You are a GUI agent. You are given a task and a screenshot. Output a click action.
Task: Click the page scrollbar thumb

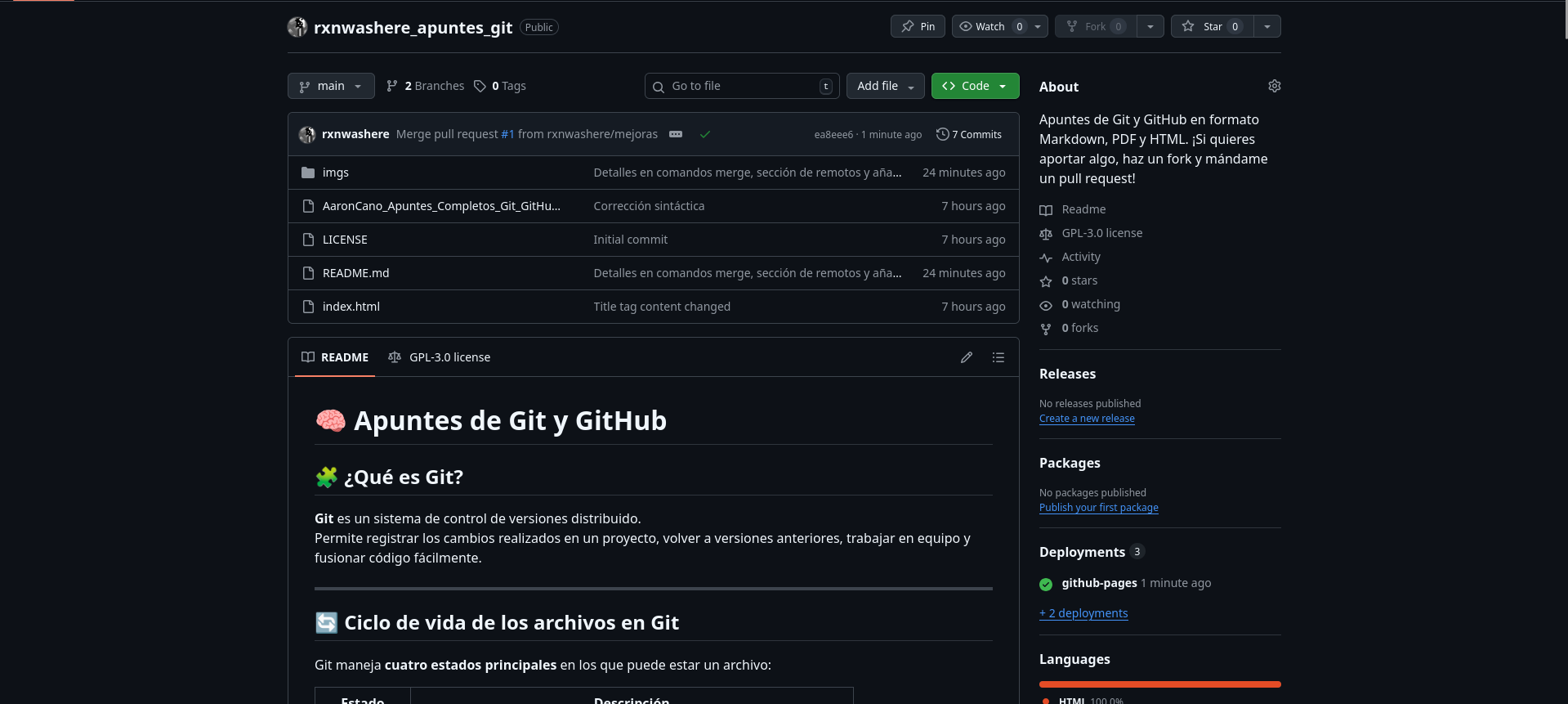[x=1565, y=20]
